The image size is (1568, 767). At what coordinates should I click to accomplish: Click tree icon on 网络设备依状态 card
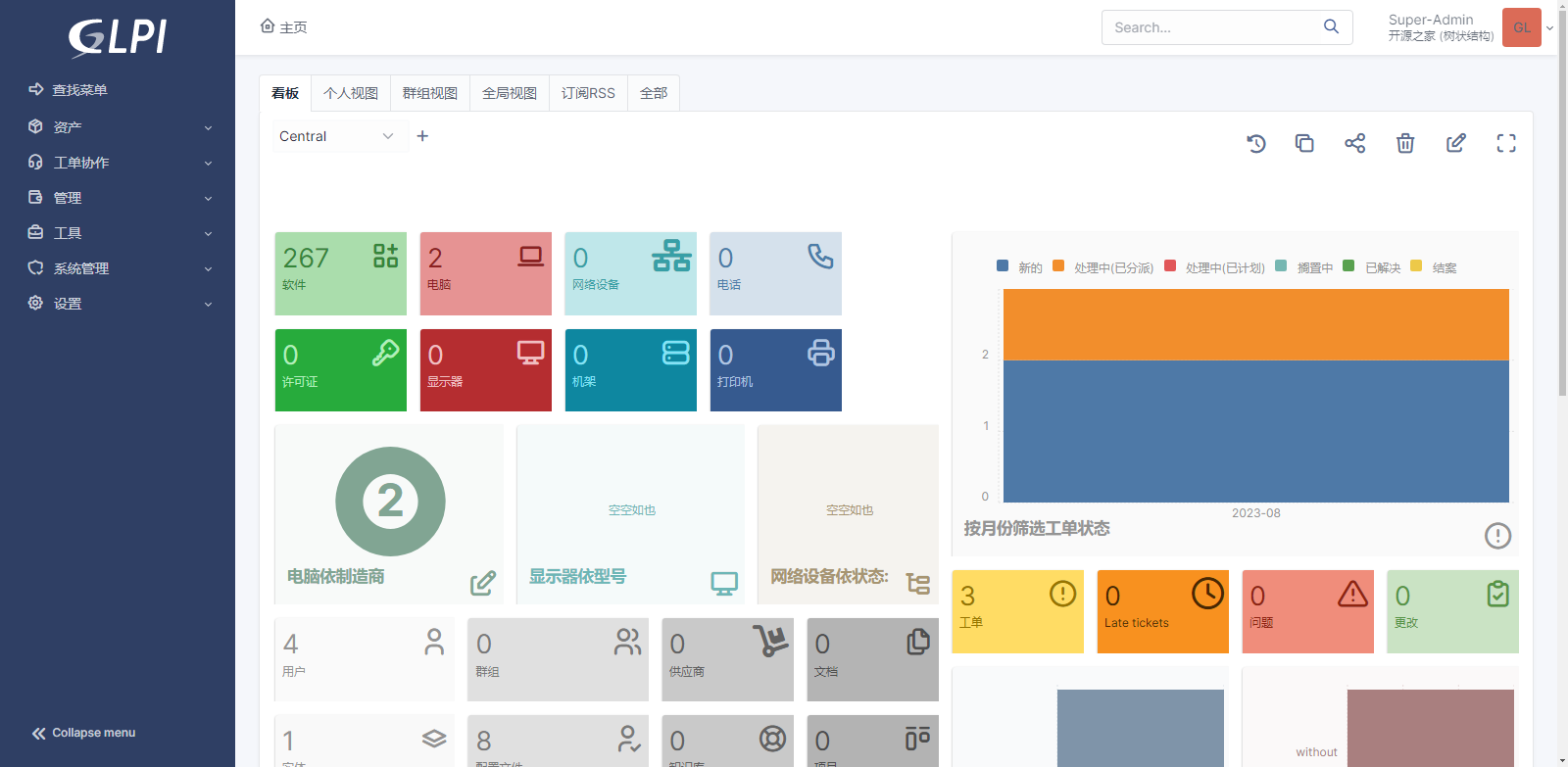click(x=918, y=584)
